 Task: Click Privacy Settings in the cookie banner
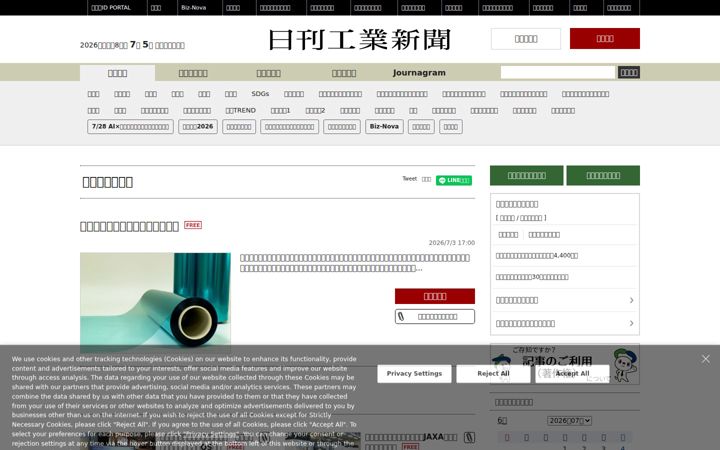[x=414, y=374]
